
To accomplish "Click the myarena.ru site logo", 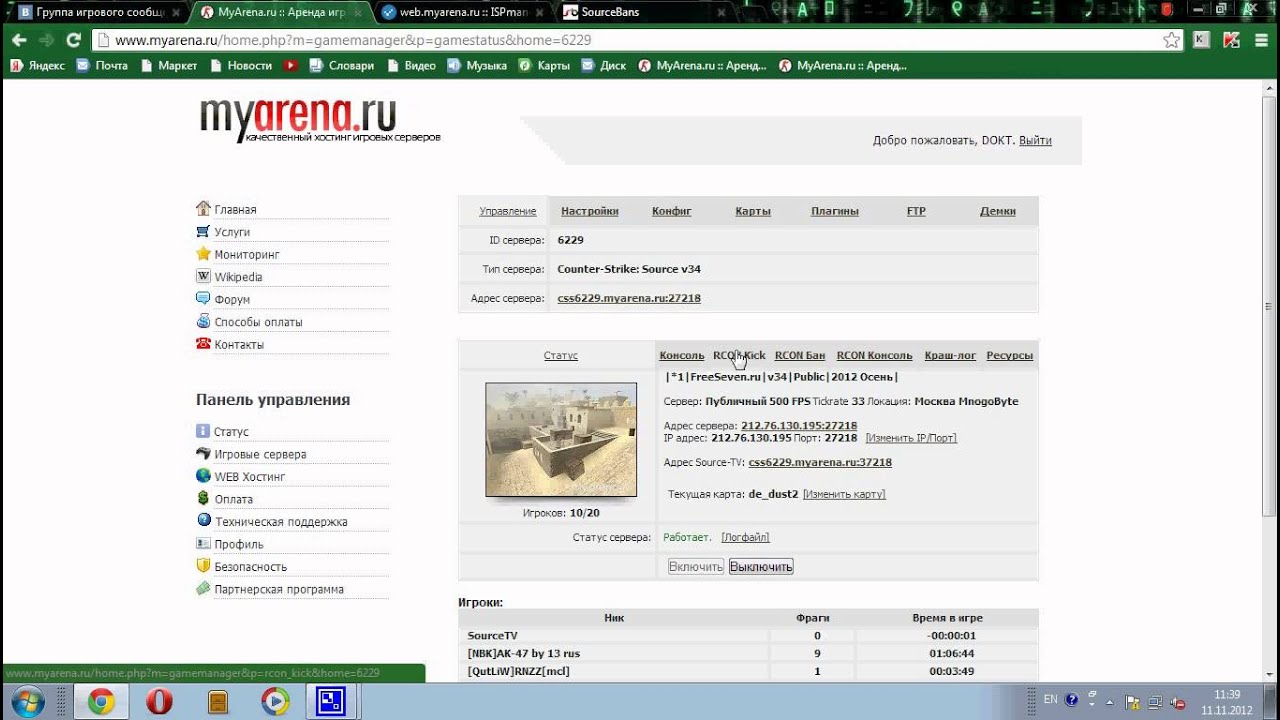I will [x=319, y=118].
